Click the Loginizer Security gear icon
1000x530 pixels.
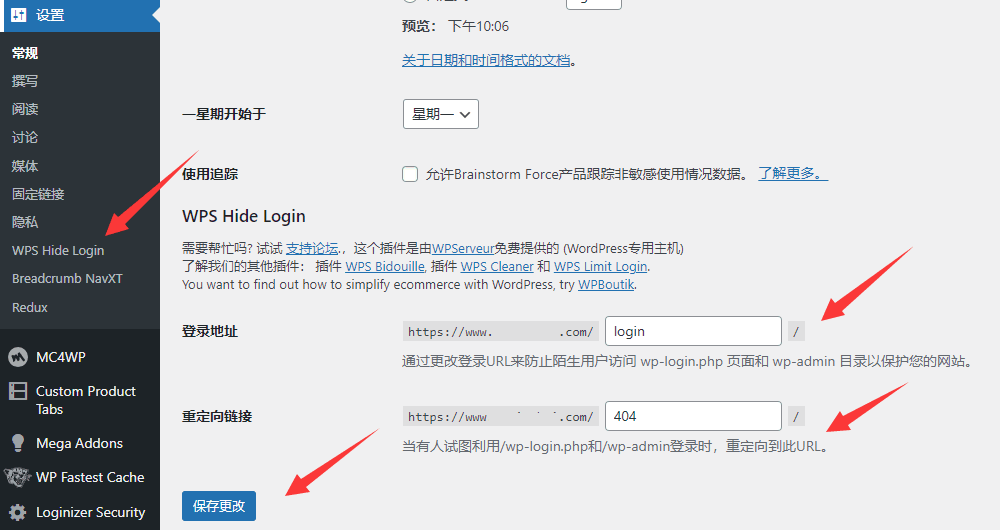tap(18, 512)
